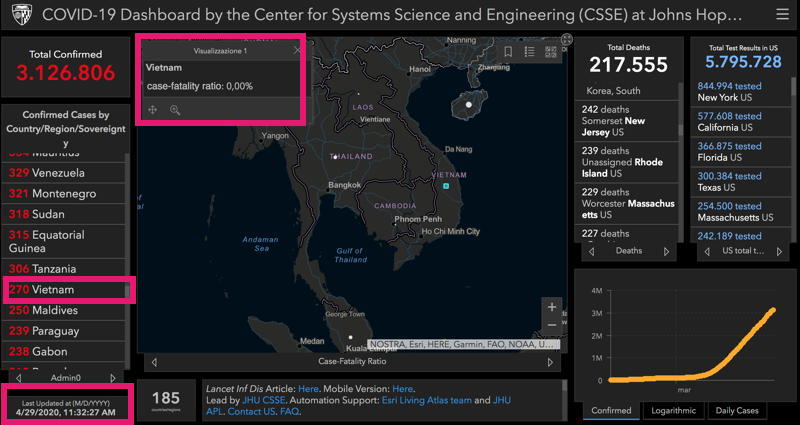The height and width of the screenshot is (425, 800).
Task: Open the Mobile Version Here link
Action: pos(403,389)
